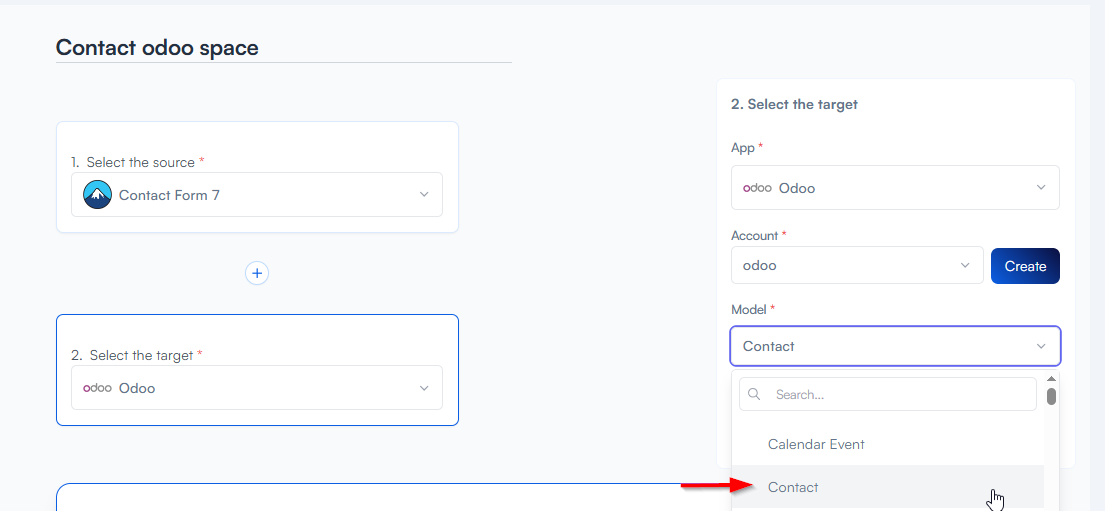Click the Contact odoo space title

(157, 47)
